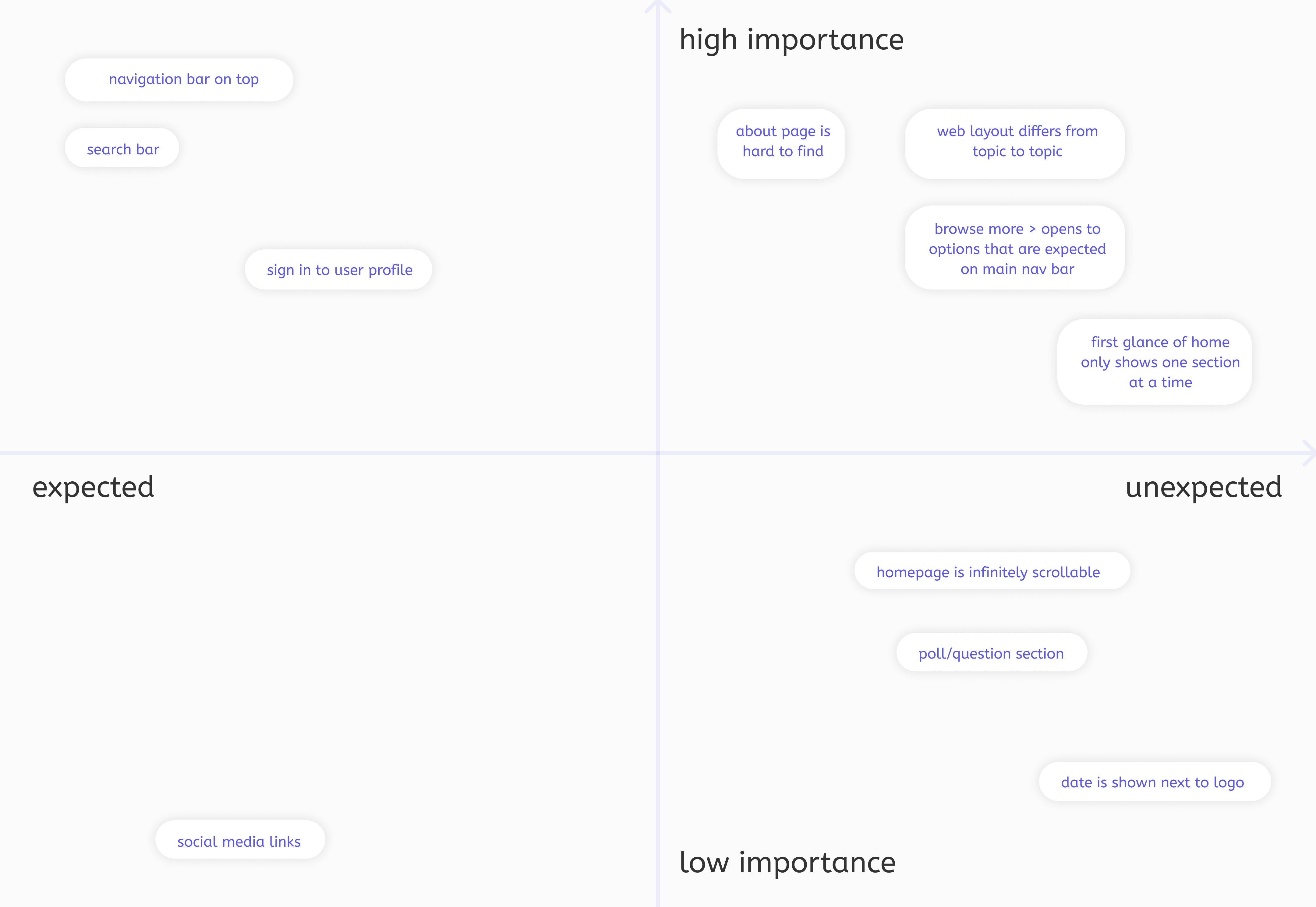The image size is (1316, 907).
Task: Select the 'homepage is infinitely scrollable' note
Action: coord(992,571)
